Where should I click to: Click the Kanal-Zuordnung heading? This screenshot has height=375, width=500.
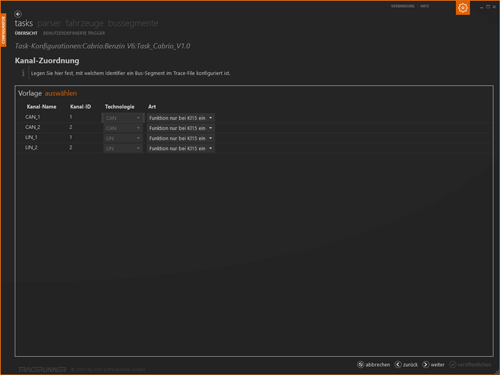(x=47, y=61)
